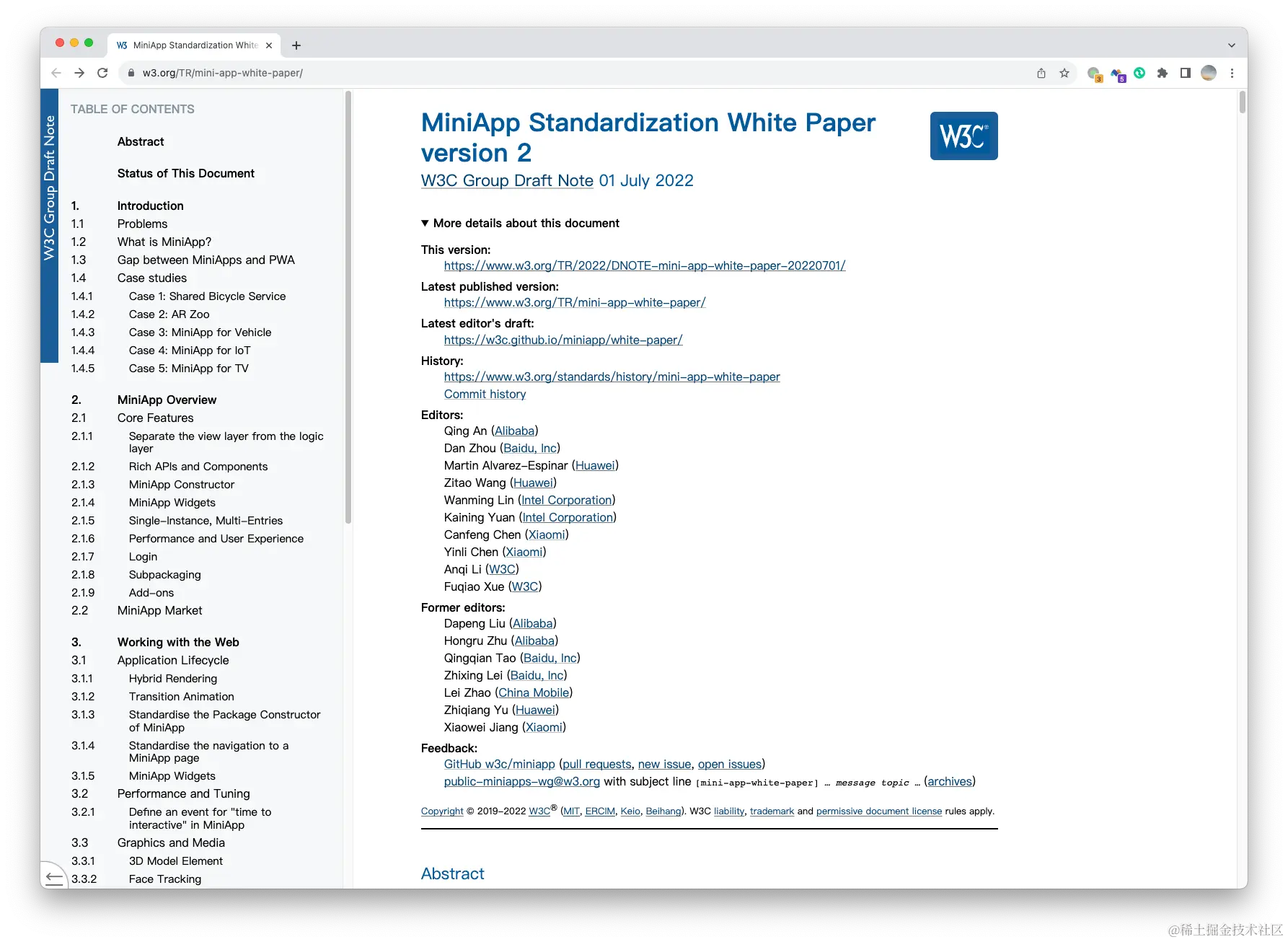The image size is (1288, 942).
Task: Open Gap between MiniApps and PWA
Action: [206, 260]
